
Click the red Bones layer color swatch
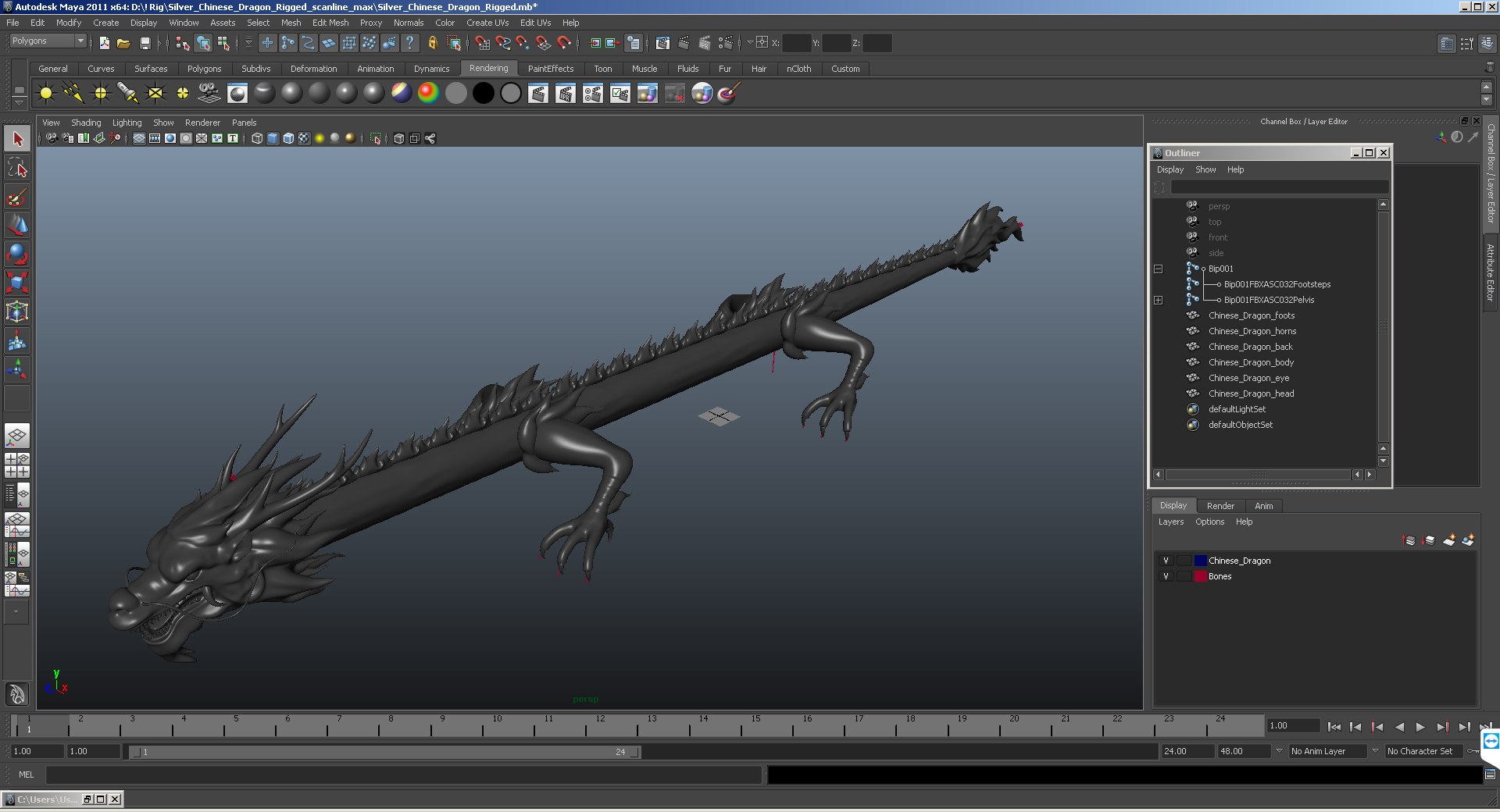pos(1200,576)
